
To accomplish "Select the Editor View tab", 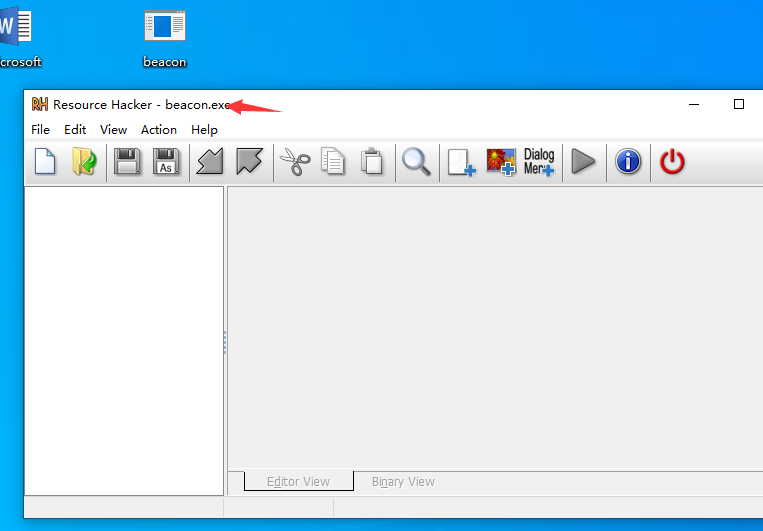I will click(x=298, y=482).
